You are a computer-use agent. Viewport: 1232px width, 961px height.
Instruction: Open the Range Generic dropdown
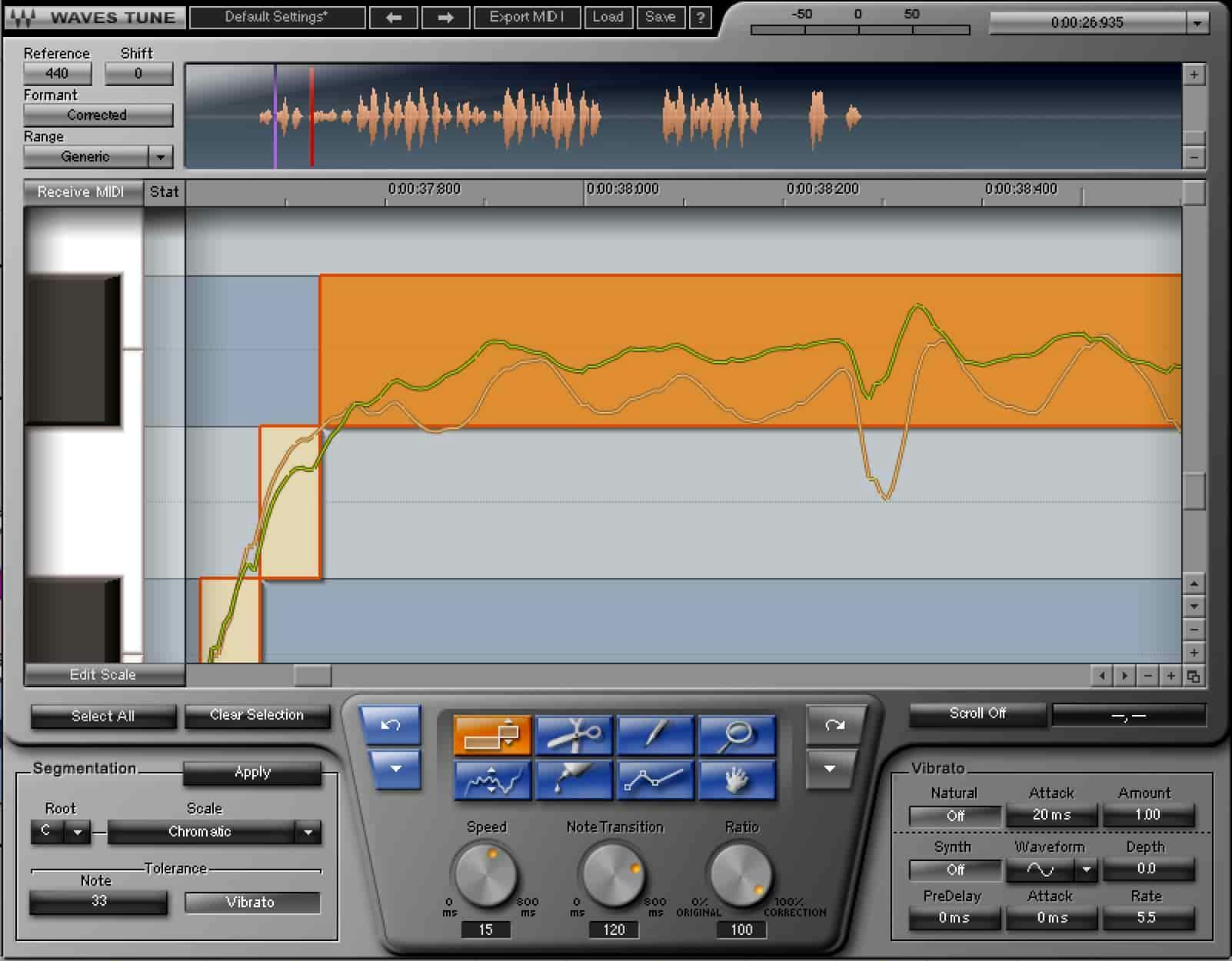[160, 157]
